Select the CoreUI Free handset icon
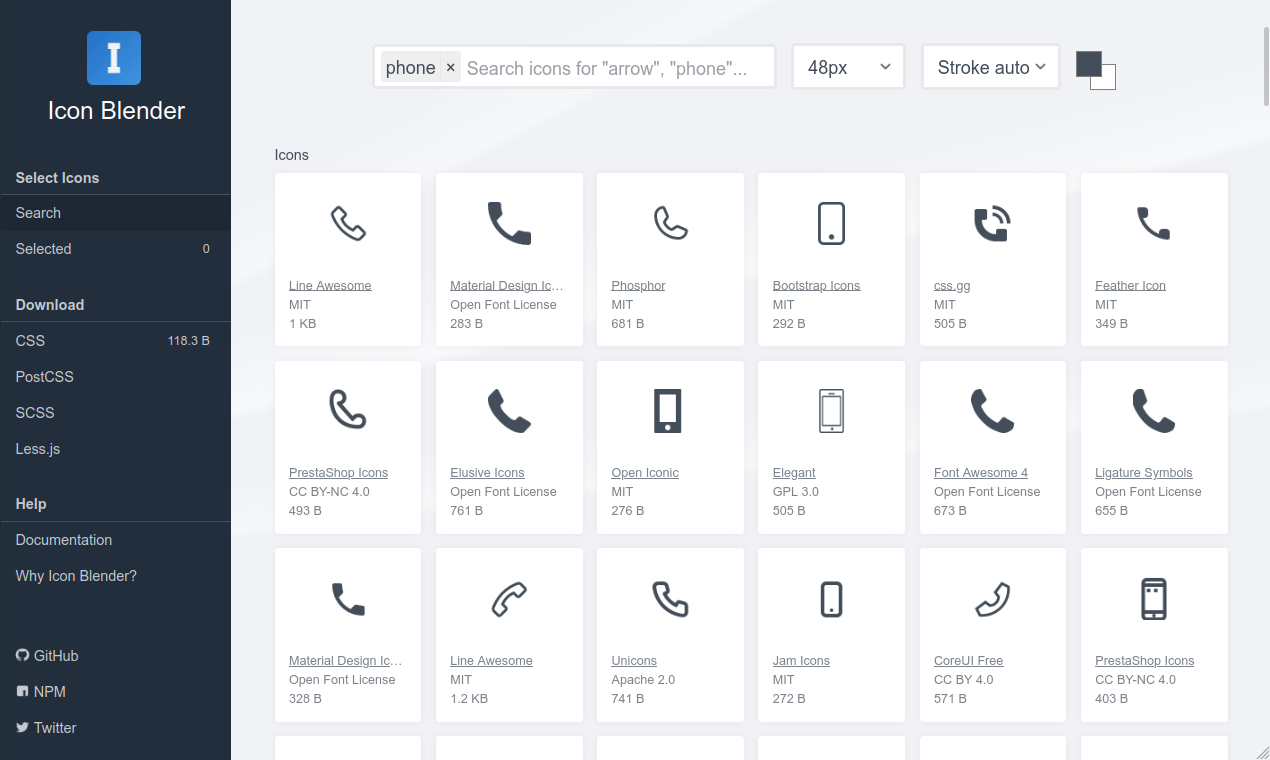1270x760 pixels. (x=993, y=598)
